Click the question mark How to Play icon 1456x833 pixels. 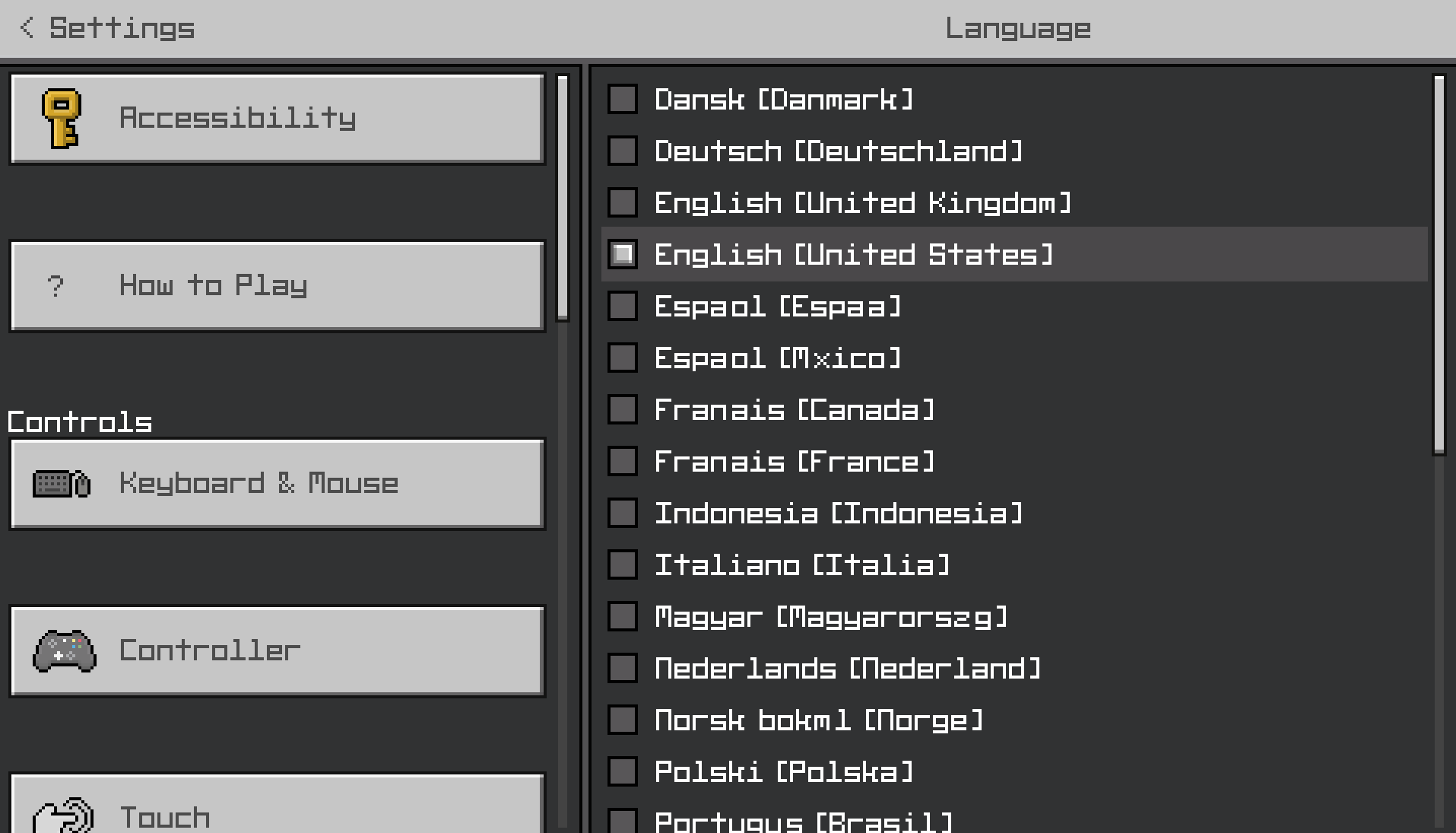coord(55,286)
